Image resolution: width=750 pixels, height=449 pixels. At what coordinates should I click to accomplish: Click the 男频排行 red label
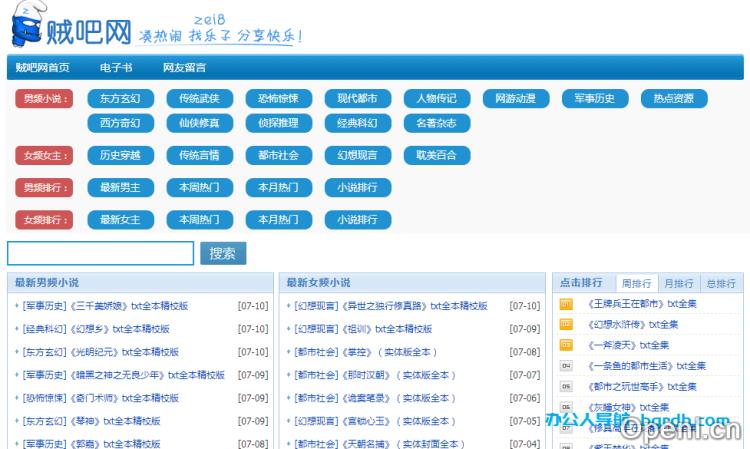(x=44, y=187)
